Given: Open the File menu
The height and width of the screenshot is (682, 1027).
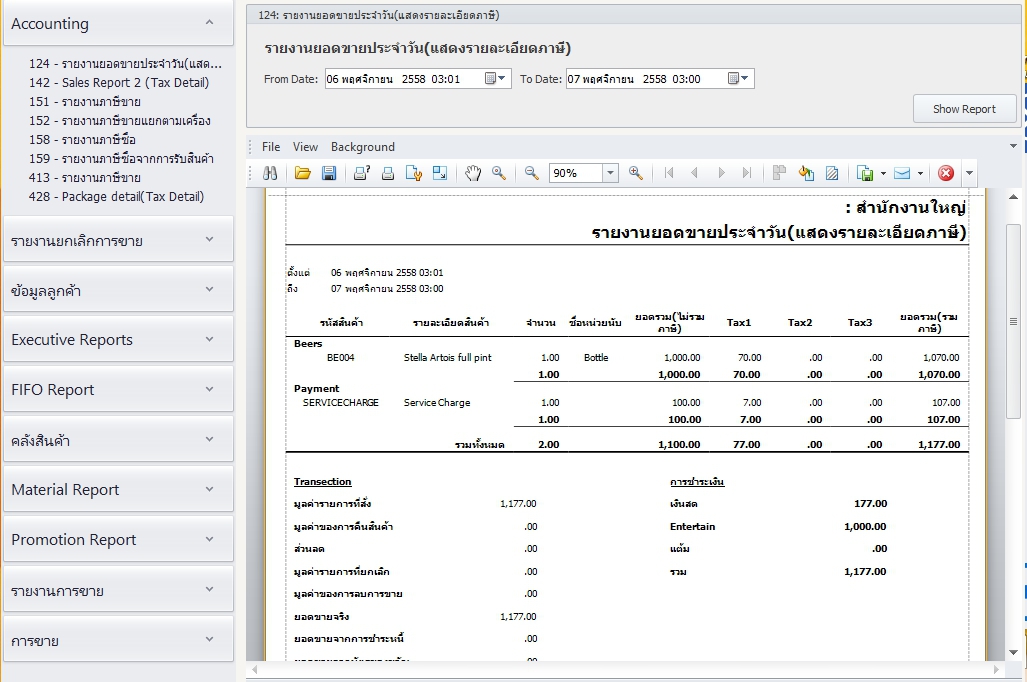Looking at the screenshot, I should click(271, 147).
